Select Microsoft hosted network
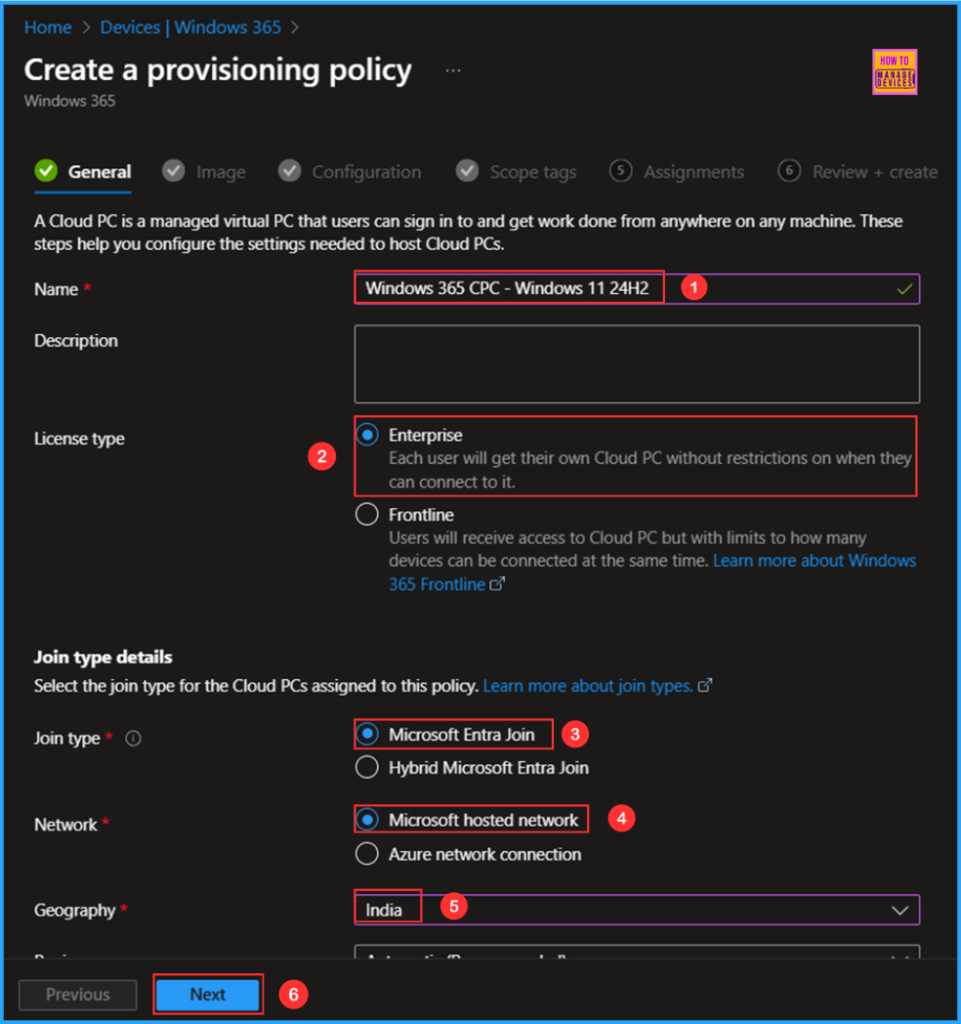 click(367, 820)
